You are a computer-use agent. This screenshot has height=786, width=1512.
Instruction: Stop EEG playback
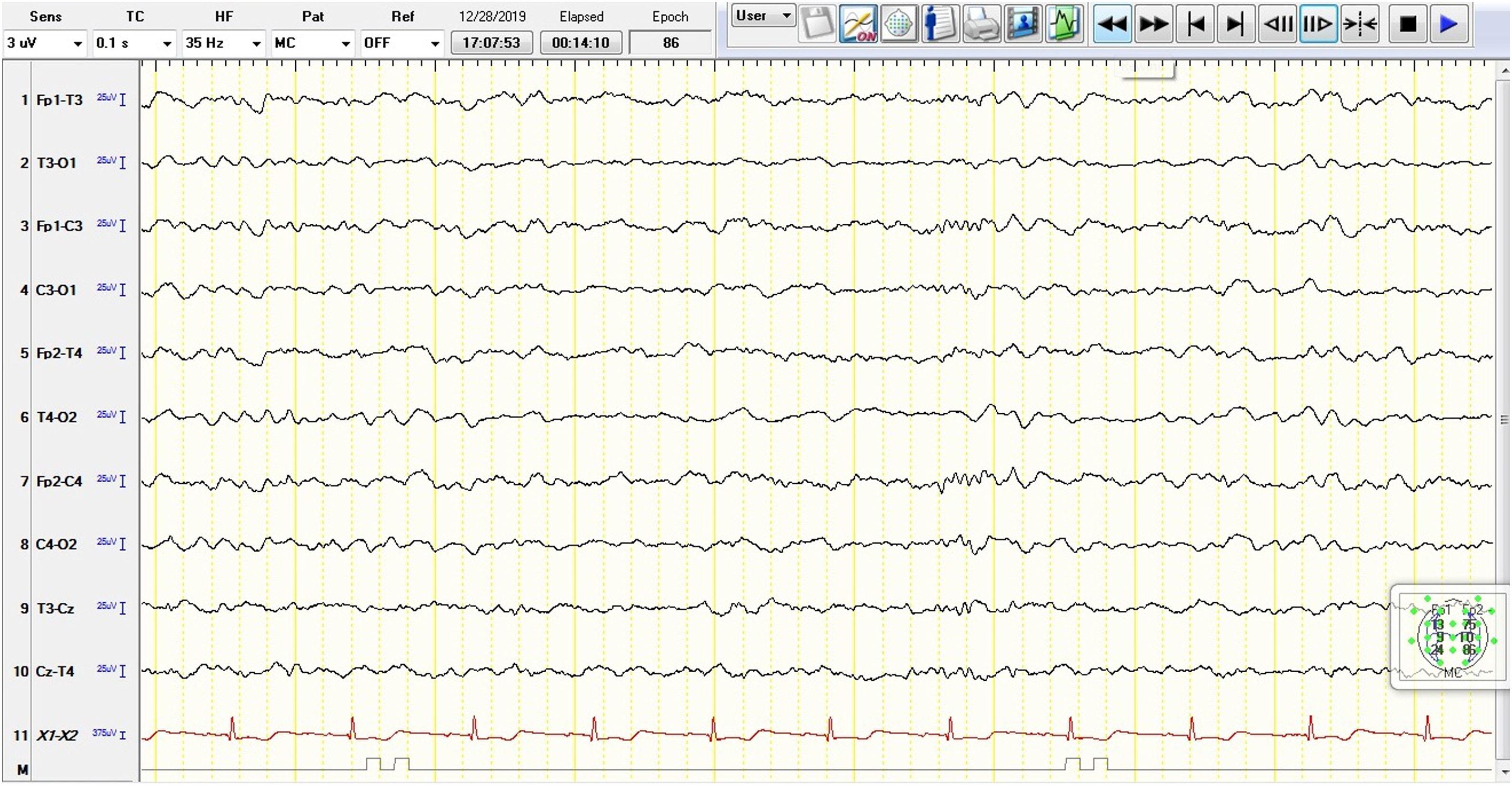(1408, 24)
